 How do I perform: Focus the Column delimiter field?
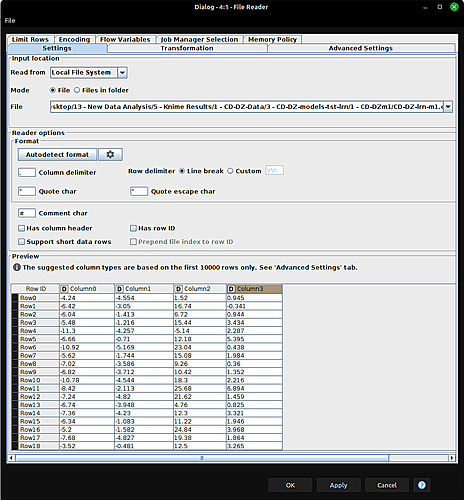pos(27,172)
